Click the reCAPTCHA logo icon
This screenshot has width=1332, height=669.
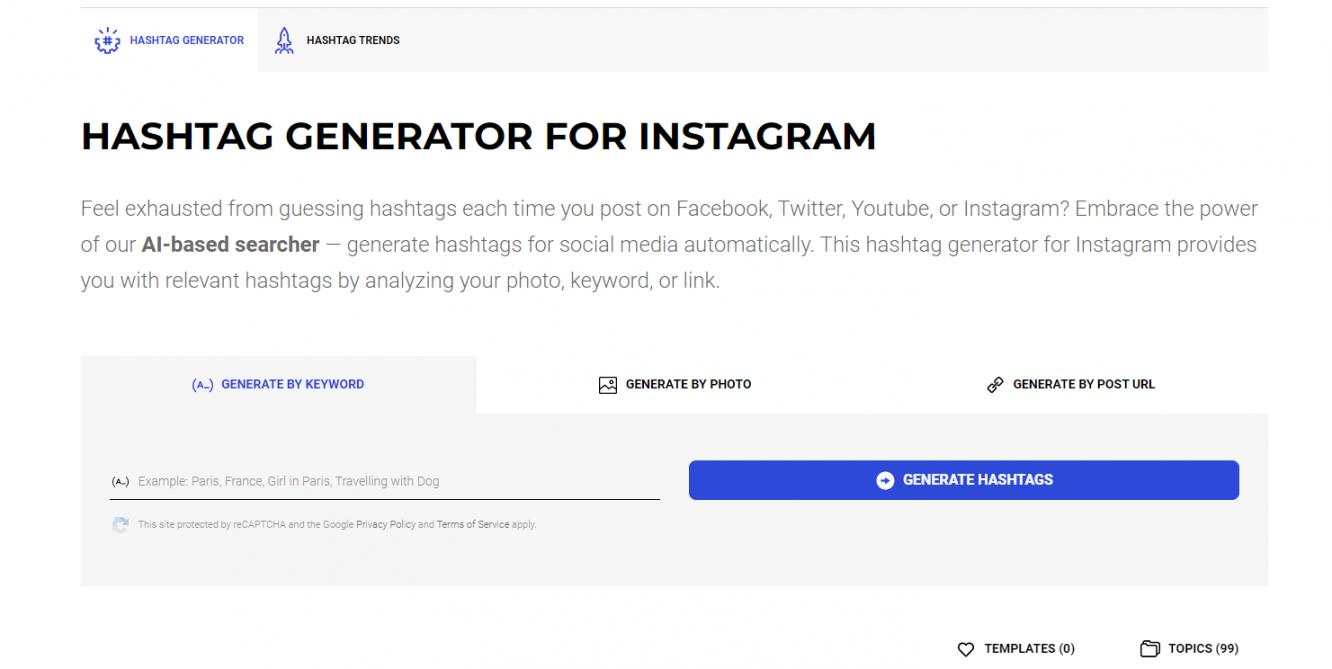[120, 525]
